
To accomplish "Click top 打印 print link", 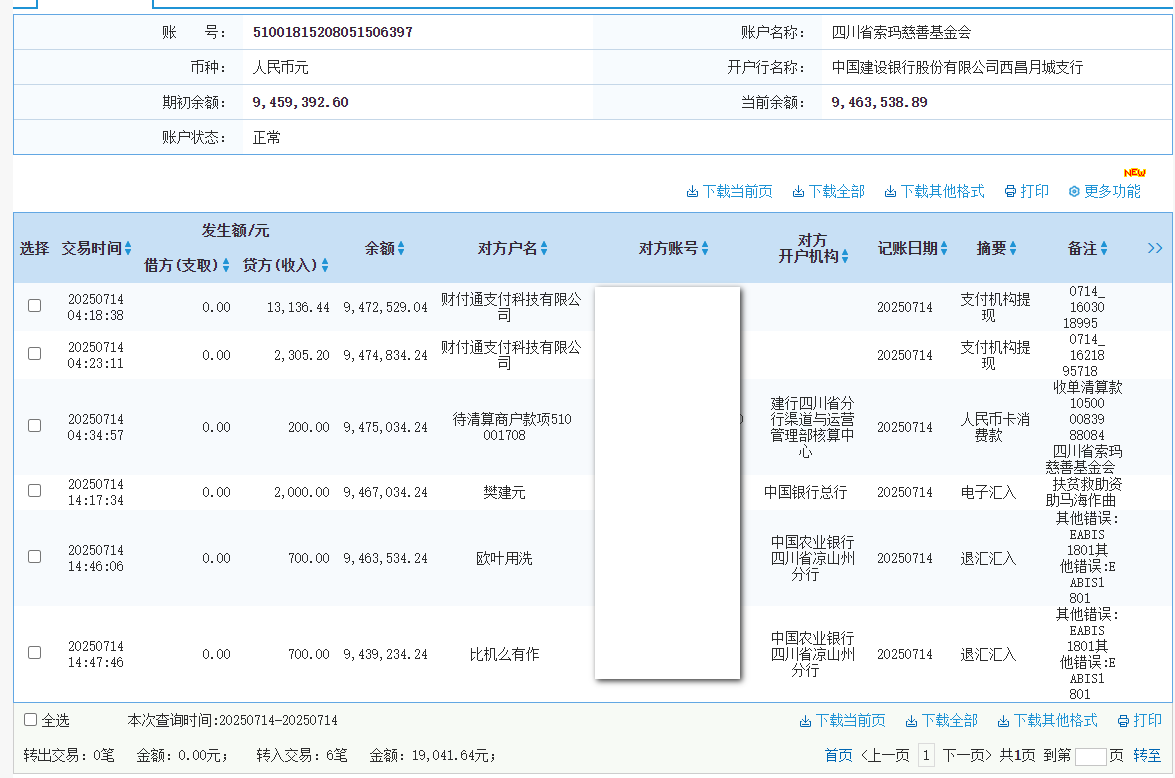I will [1026, 192].
